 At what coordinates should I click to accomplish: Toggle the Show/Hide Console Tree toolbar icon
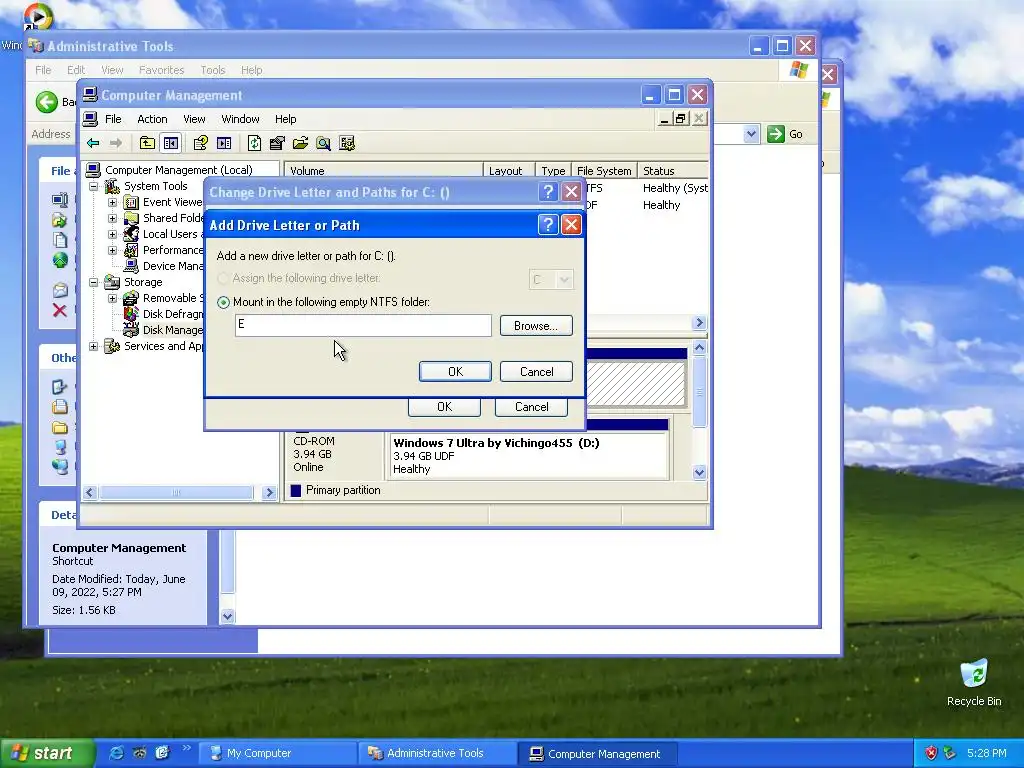[x=170, y=143]
